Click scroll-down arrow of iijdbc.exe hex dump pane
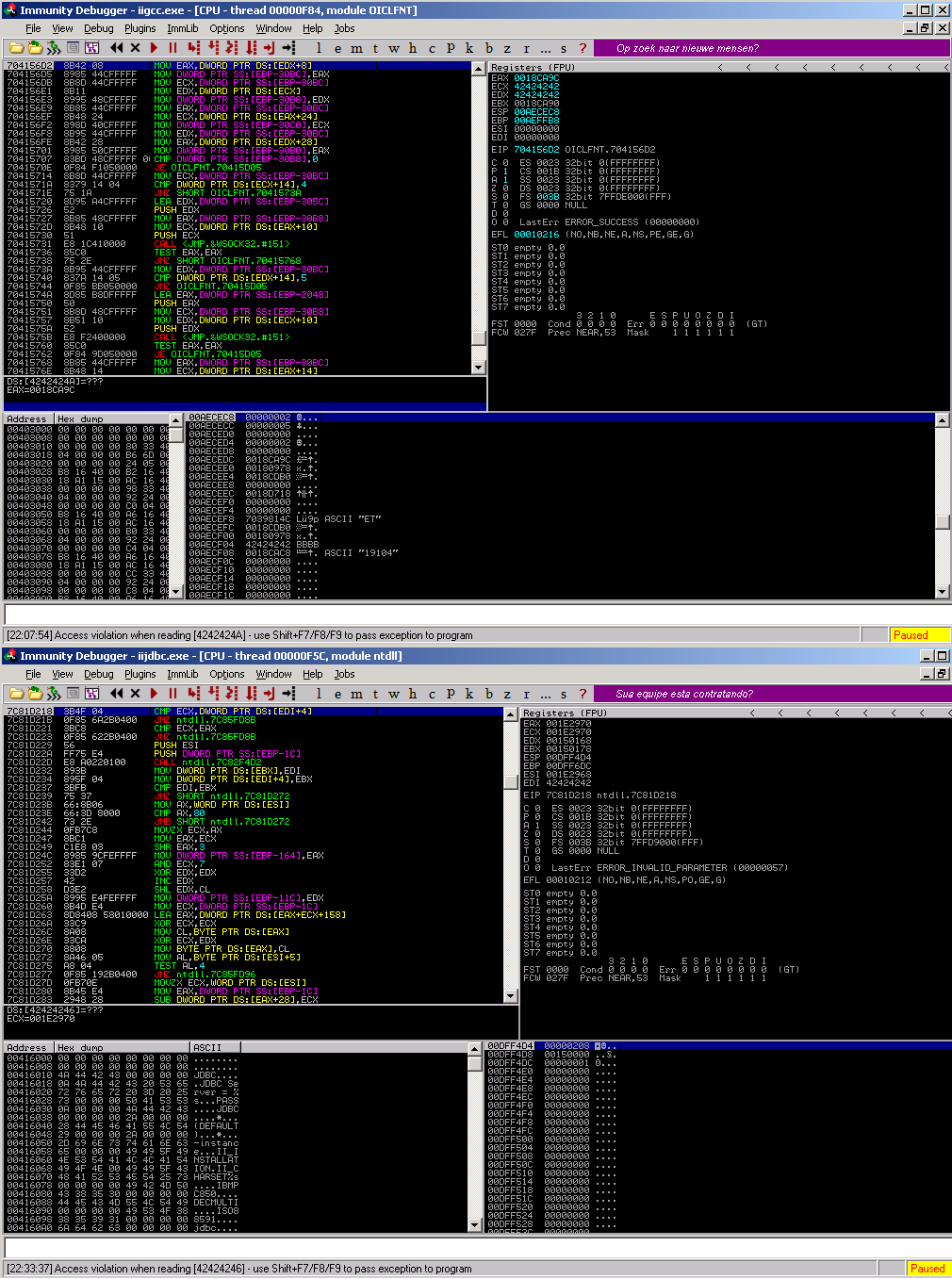 point(475,1224)
